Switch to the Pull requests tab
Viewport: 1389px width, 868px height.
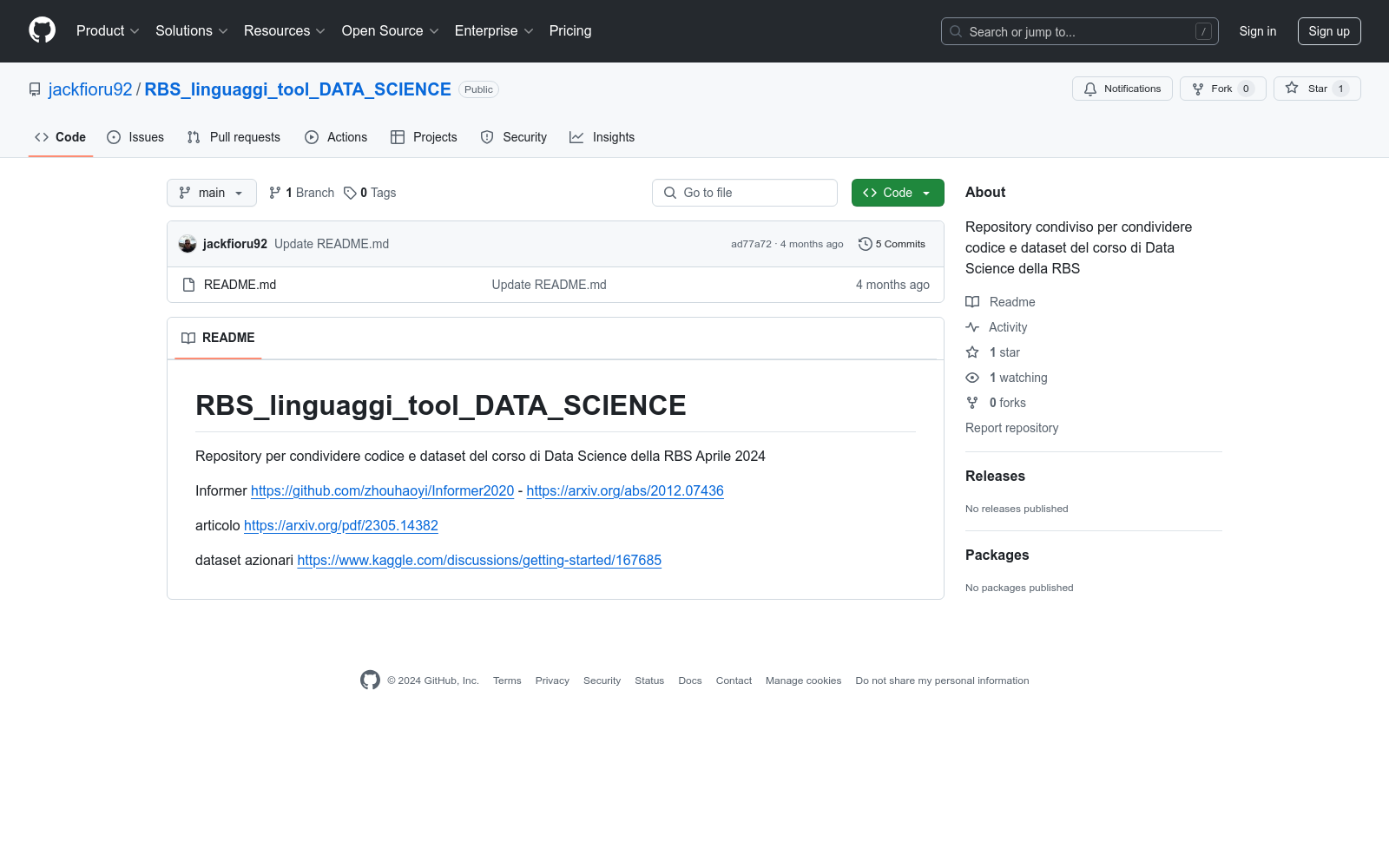[234, 137]
